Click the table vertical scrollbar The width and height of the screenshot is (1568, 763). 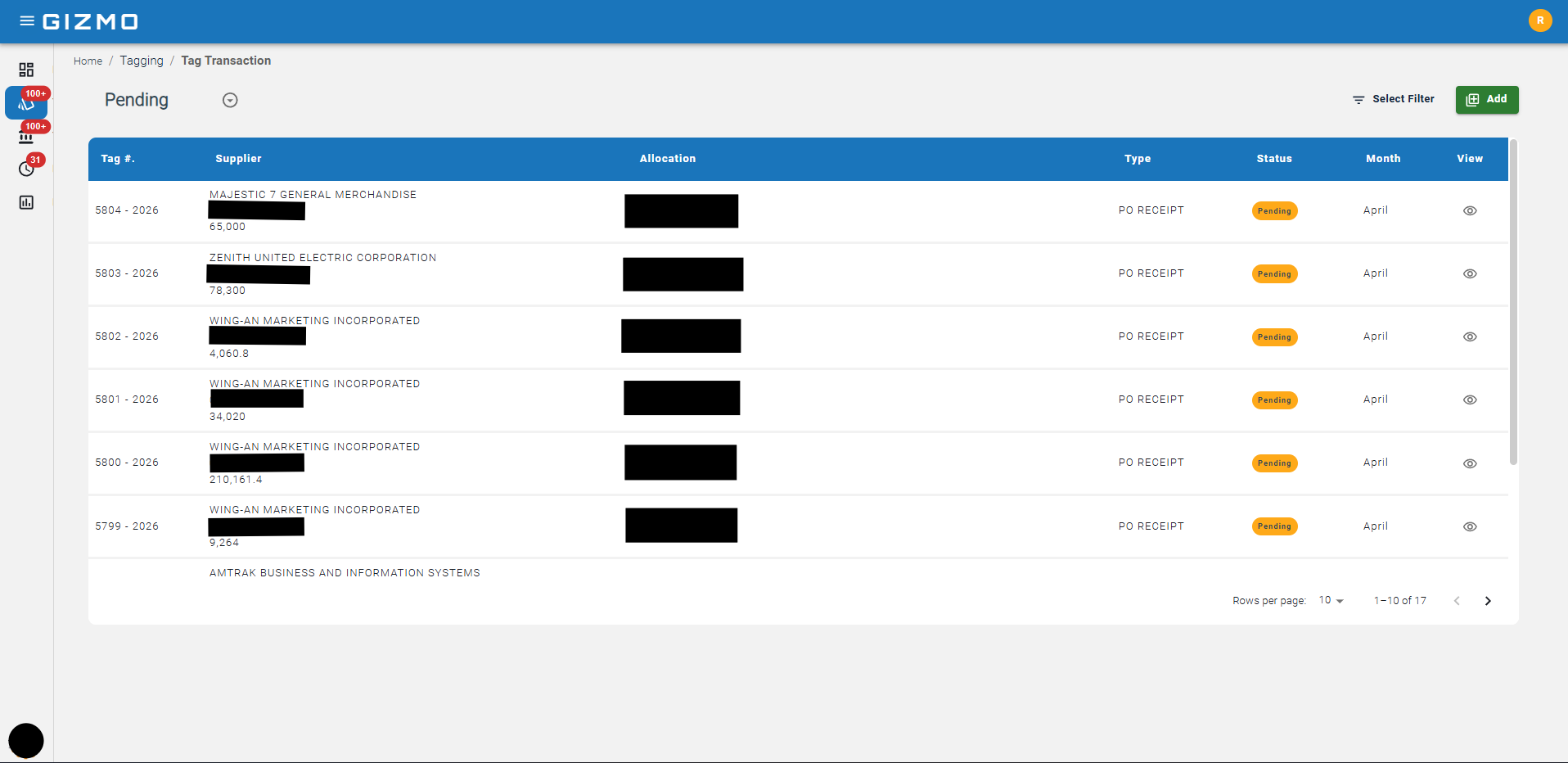pyautogui.click(x=1513, y=303)
